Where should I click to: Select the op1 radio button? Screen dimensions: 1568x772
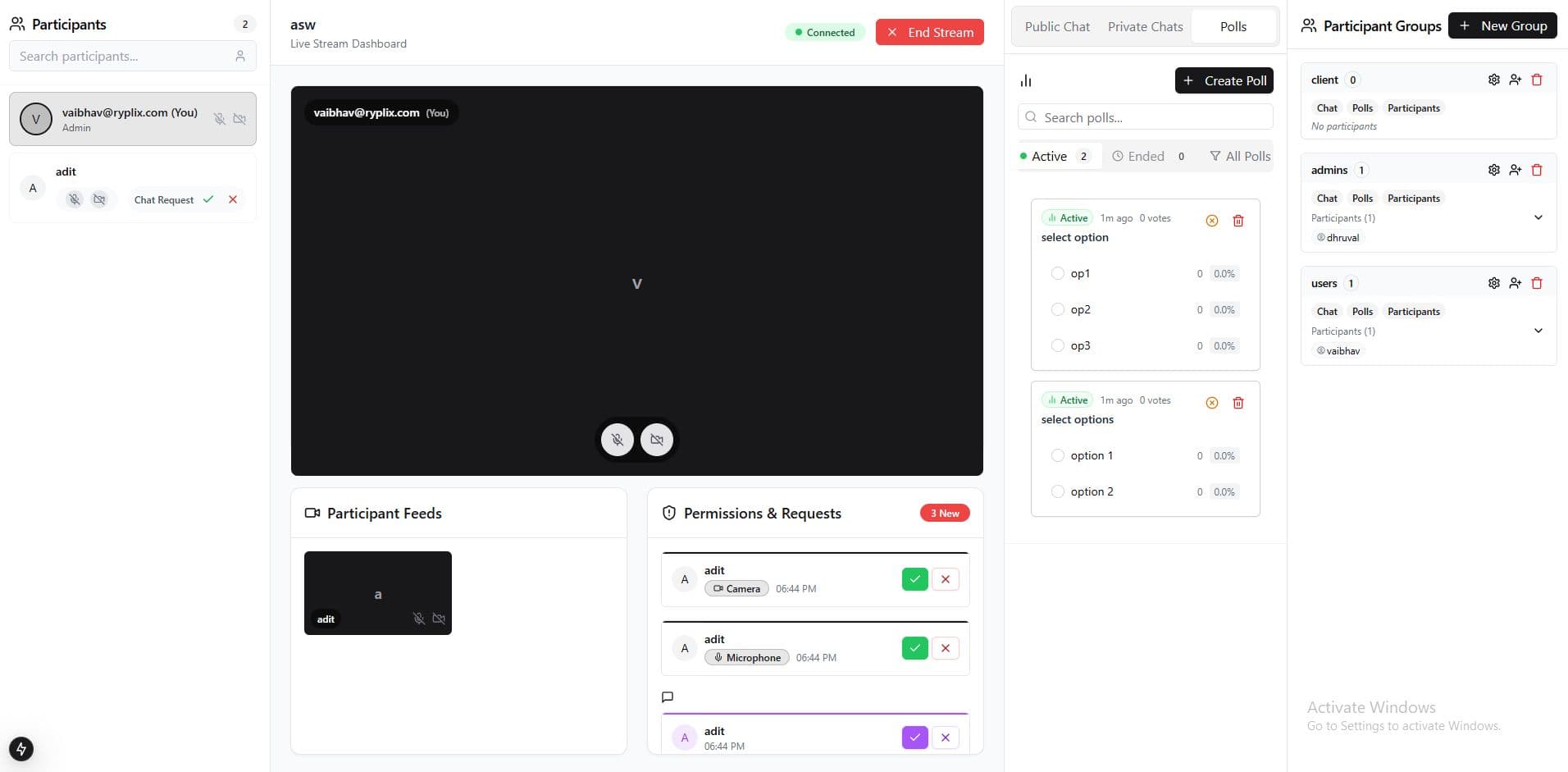1058,273
